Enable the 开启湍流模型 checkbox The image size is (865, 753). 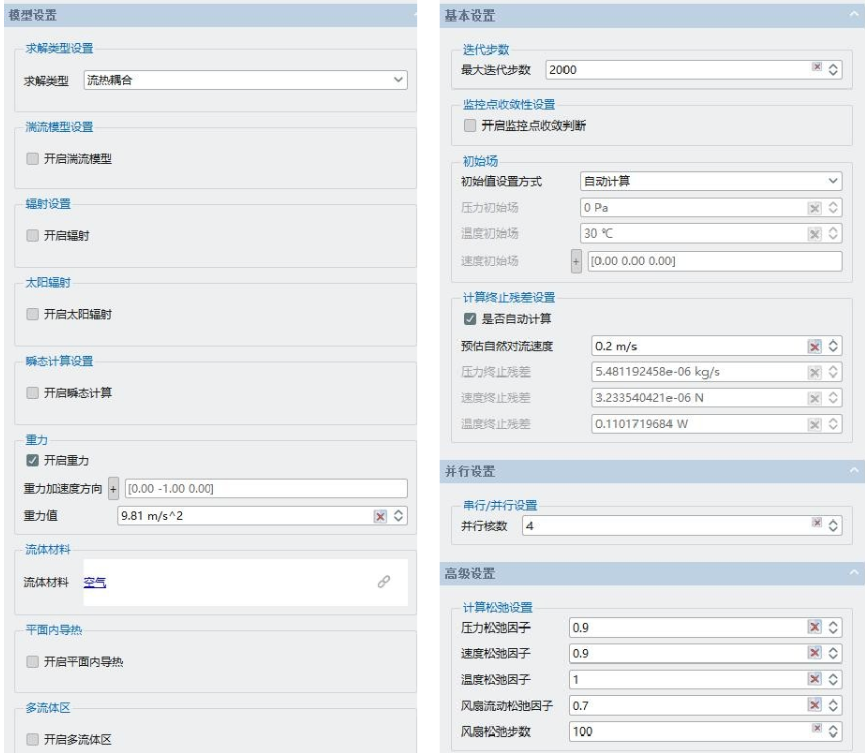33,158
